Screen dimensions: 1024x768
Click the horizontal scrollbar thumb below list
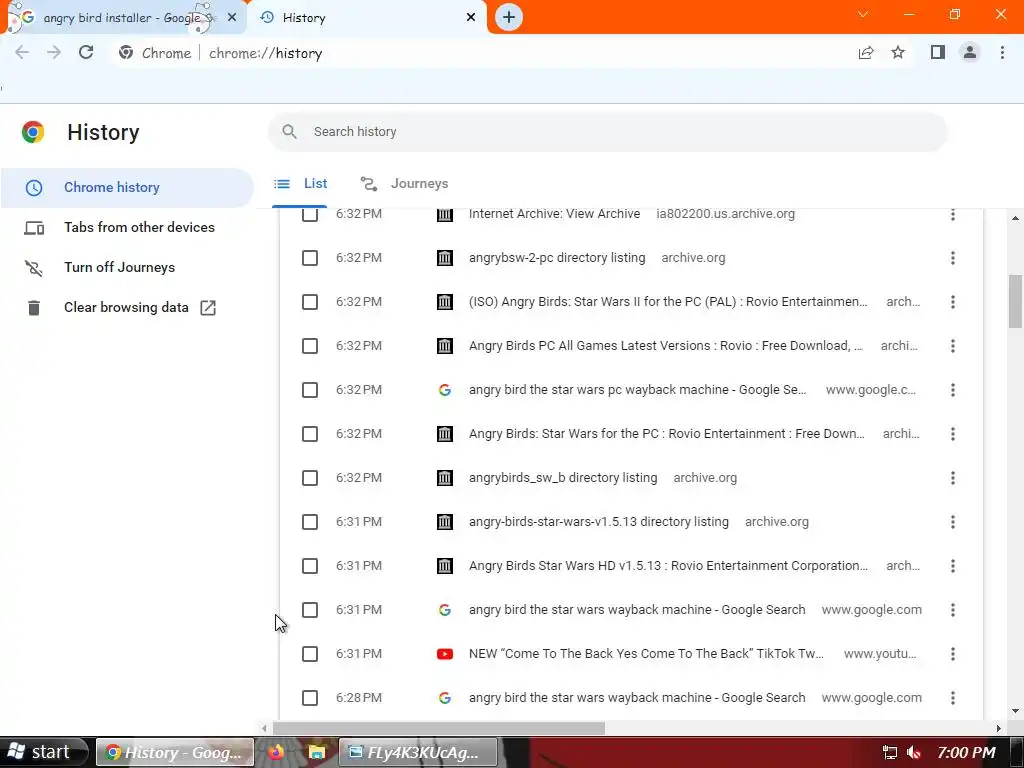pos(439,728)
